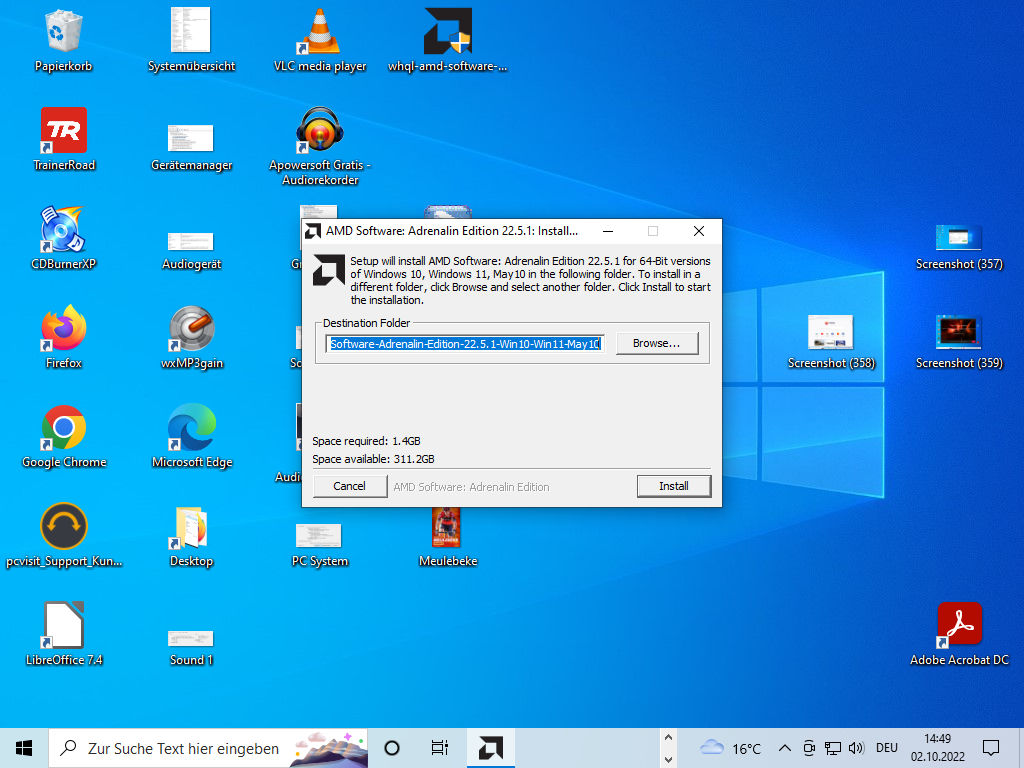Click the Meet Now camera tray icon
This screenshot has width=1024, height=768.
(x=809, y=748)
